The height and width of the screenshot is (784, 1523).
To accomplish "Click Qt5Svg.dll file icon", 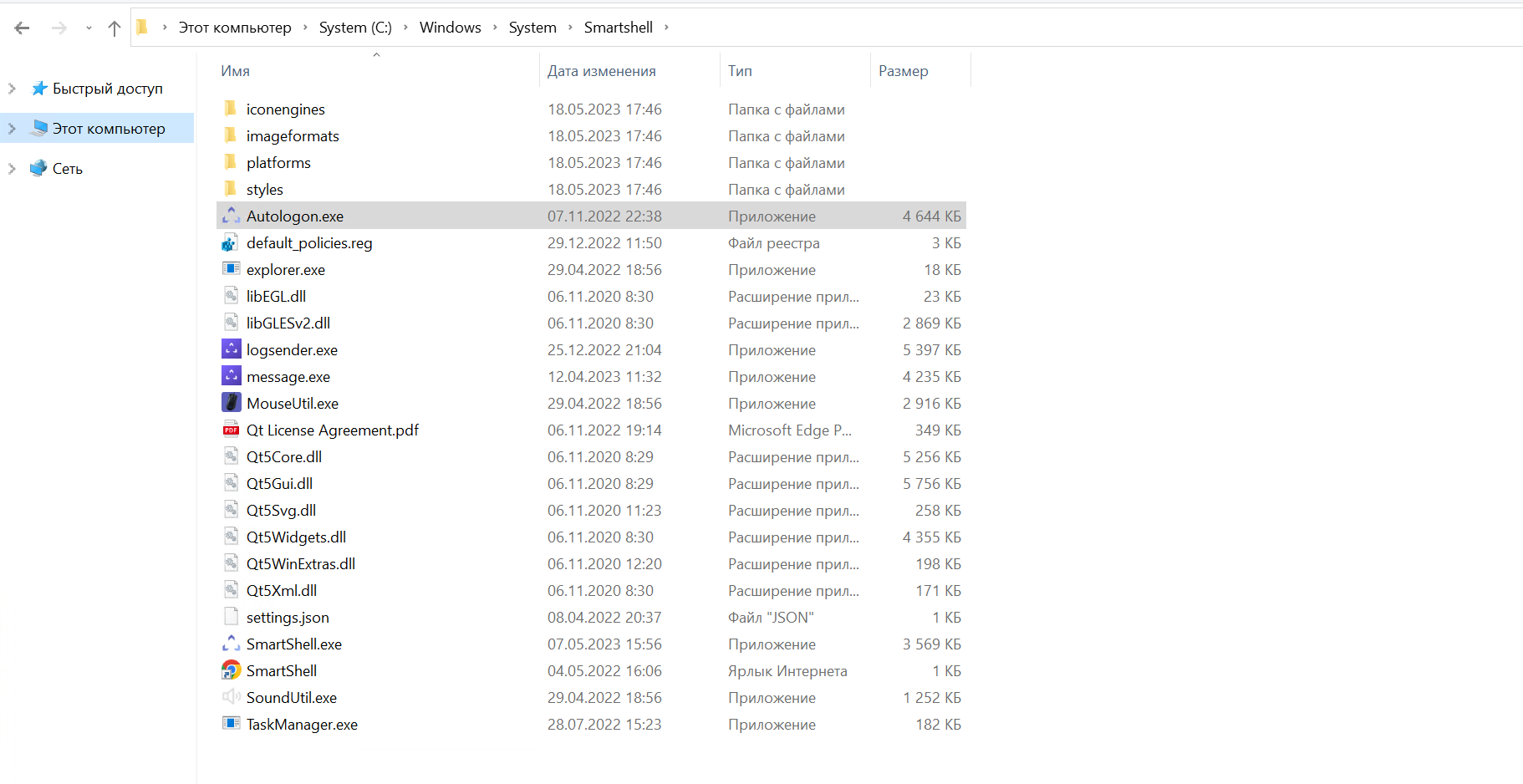I will point(231,510).
